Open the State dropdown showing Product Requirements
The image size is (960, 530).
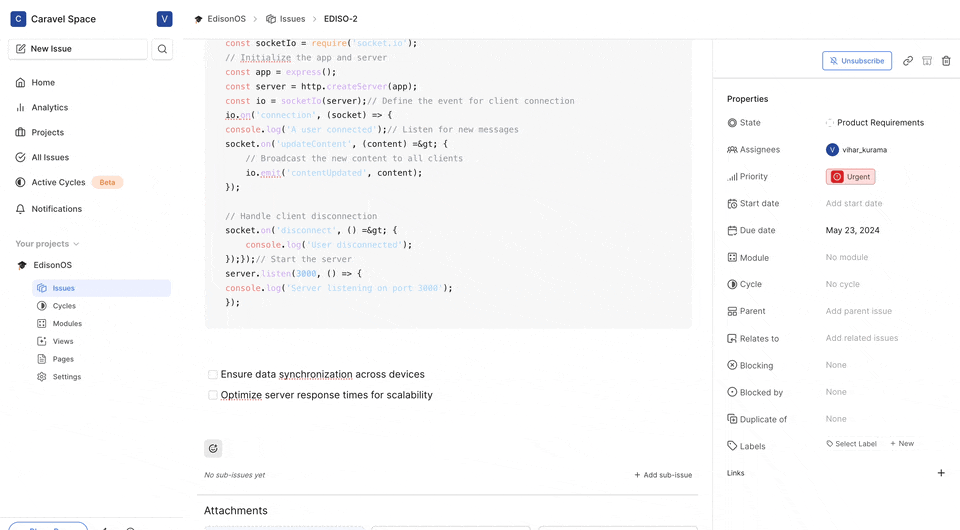[875, 123]
